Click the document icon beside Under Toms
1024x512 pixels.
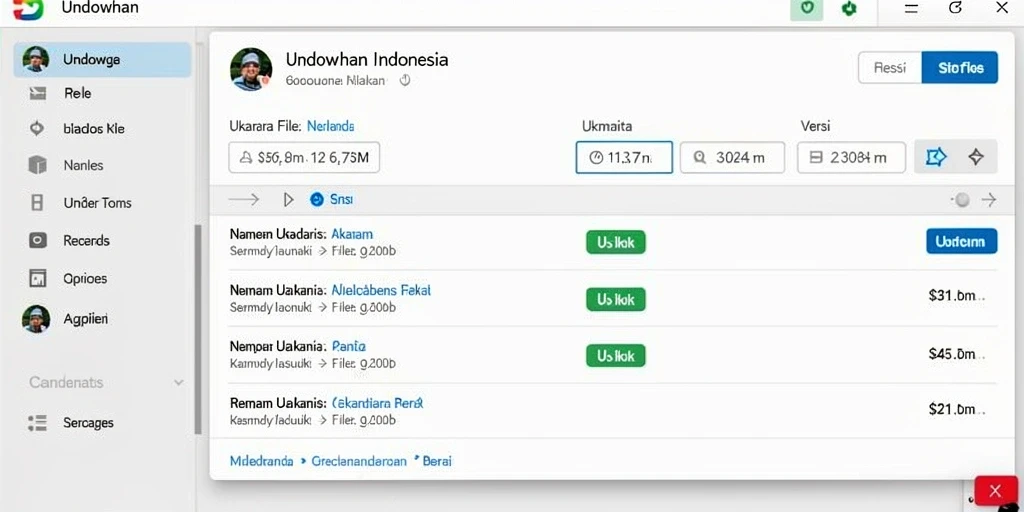coord(37,203)
